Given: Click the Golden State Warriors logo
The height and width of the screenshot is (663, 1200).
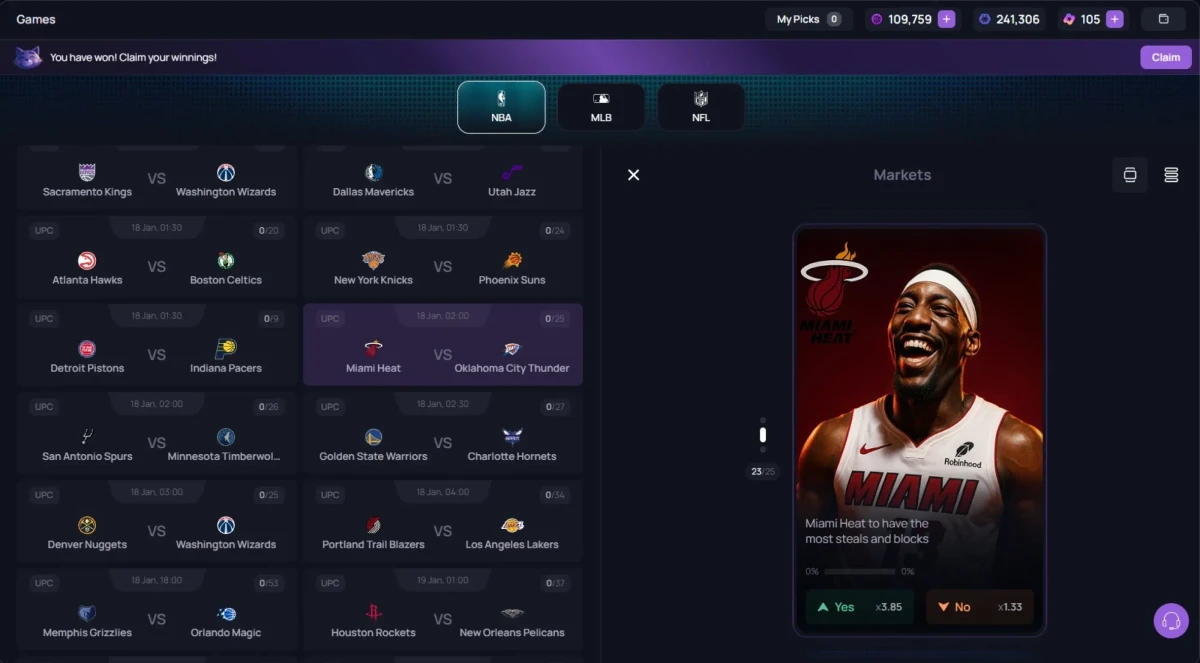Looking at the screenshot, I should tap(373, 437).
